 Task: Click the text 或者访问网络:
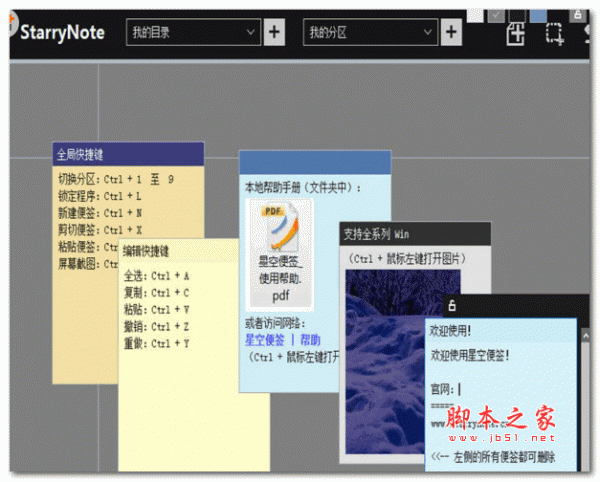click(275, 324)
